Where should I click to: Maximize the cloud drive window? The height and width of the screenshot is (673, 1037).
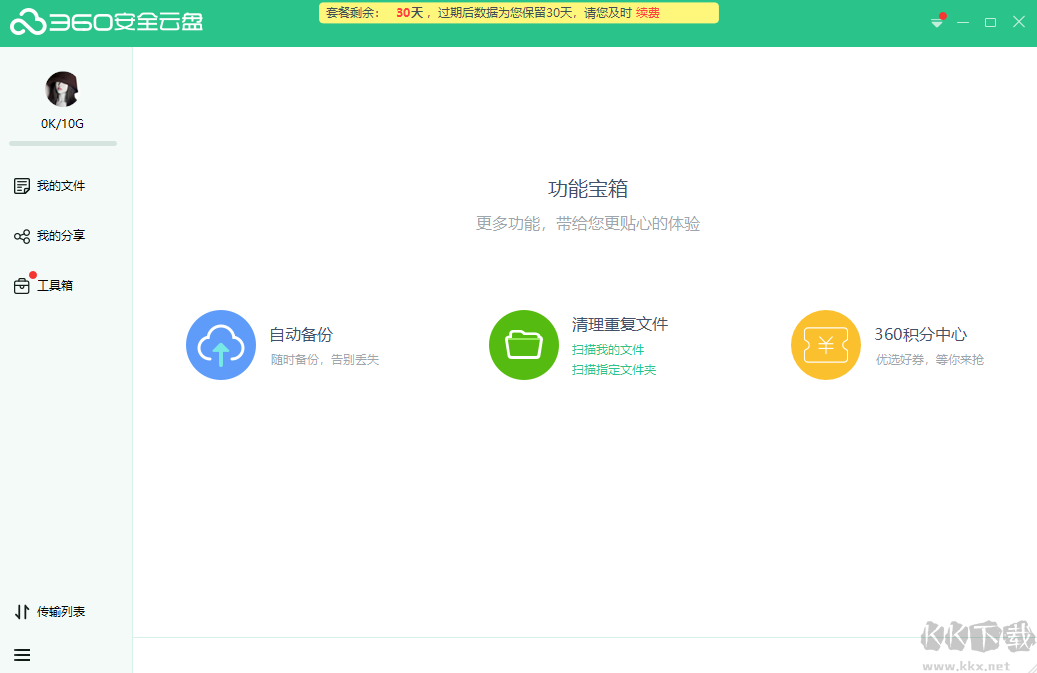pos(990,21)
